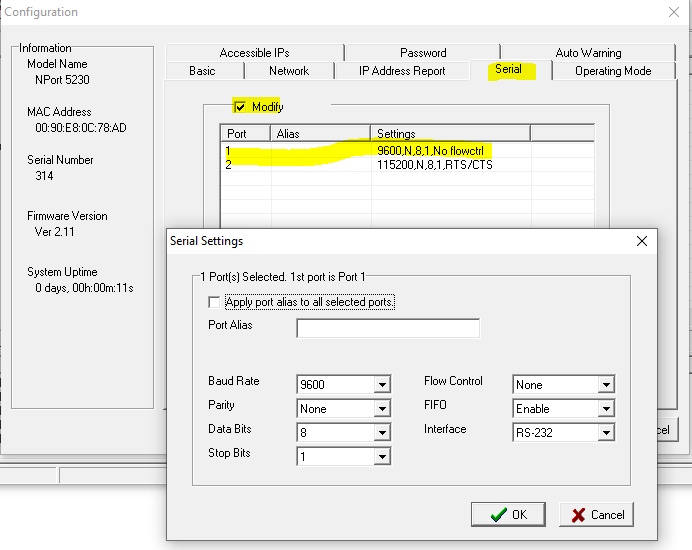The width and height of the screenshot is (692, 550).
Task: Click the Port Alias text field
Action: coord(388,329)
